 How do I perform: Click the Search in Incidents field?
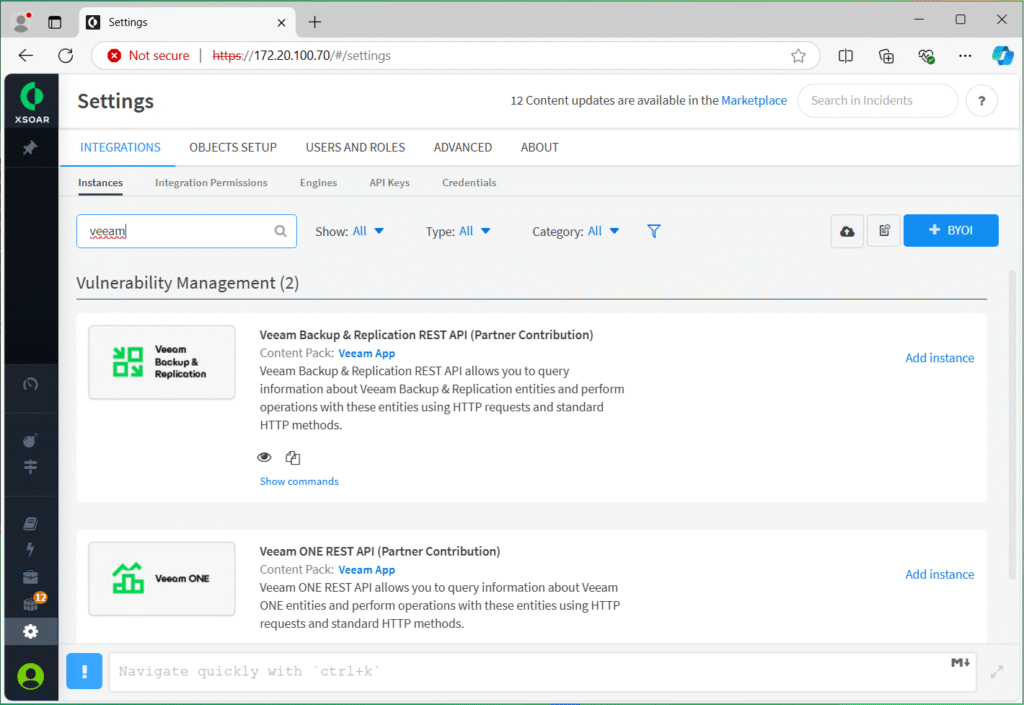coord(877,101)
